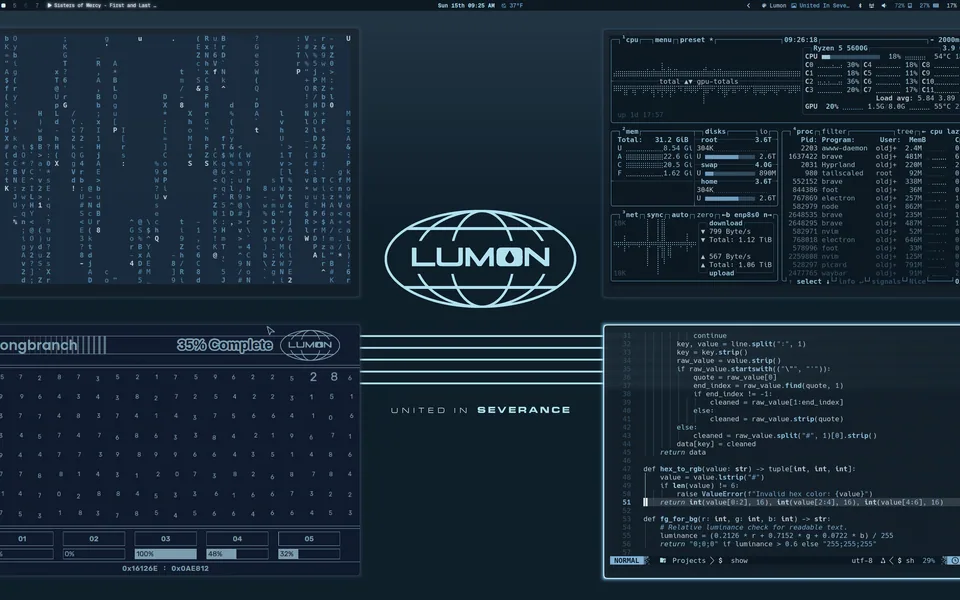
Task: Click the enlarged number 8 in the refiner grid
Action: [x=334, y=377]
